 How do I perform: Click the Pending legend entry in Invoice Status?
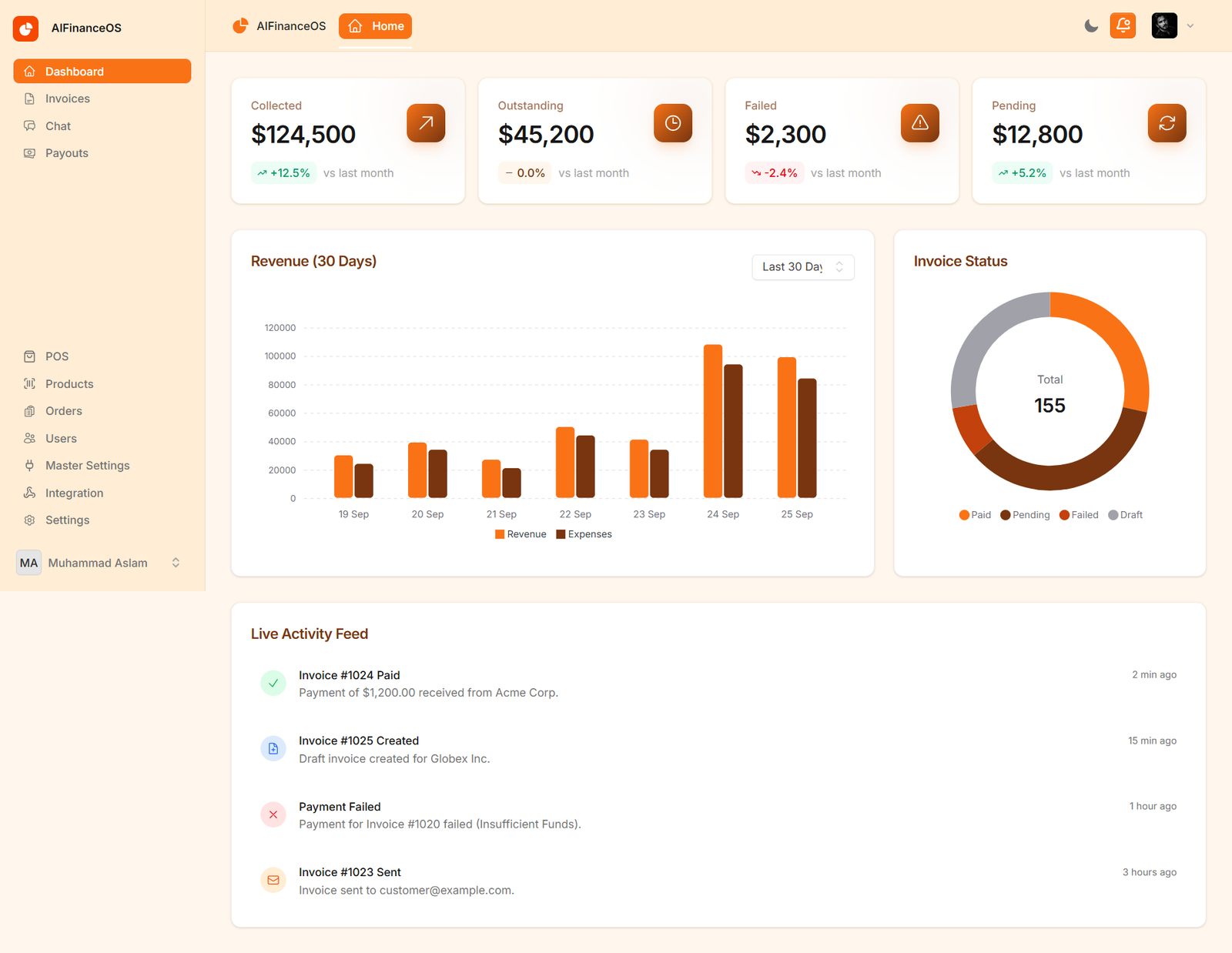(1025, 515)
